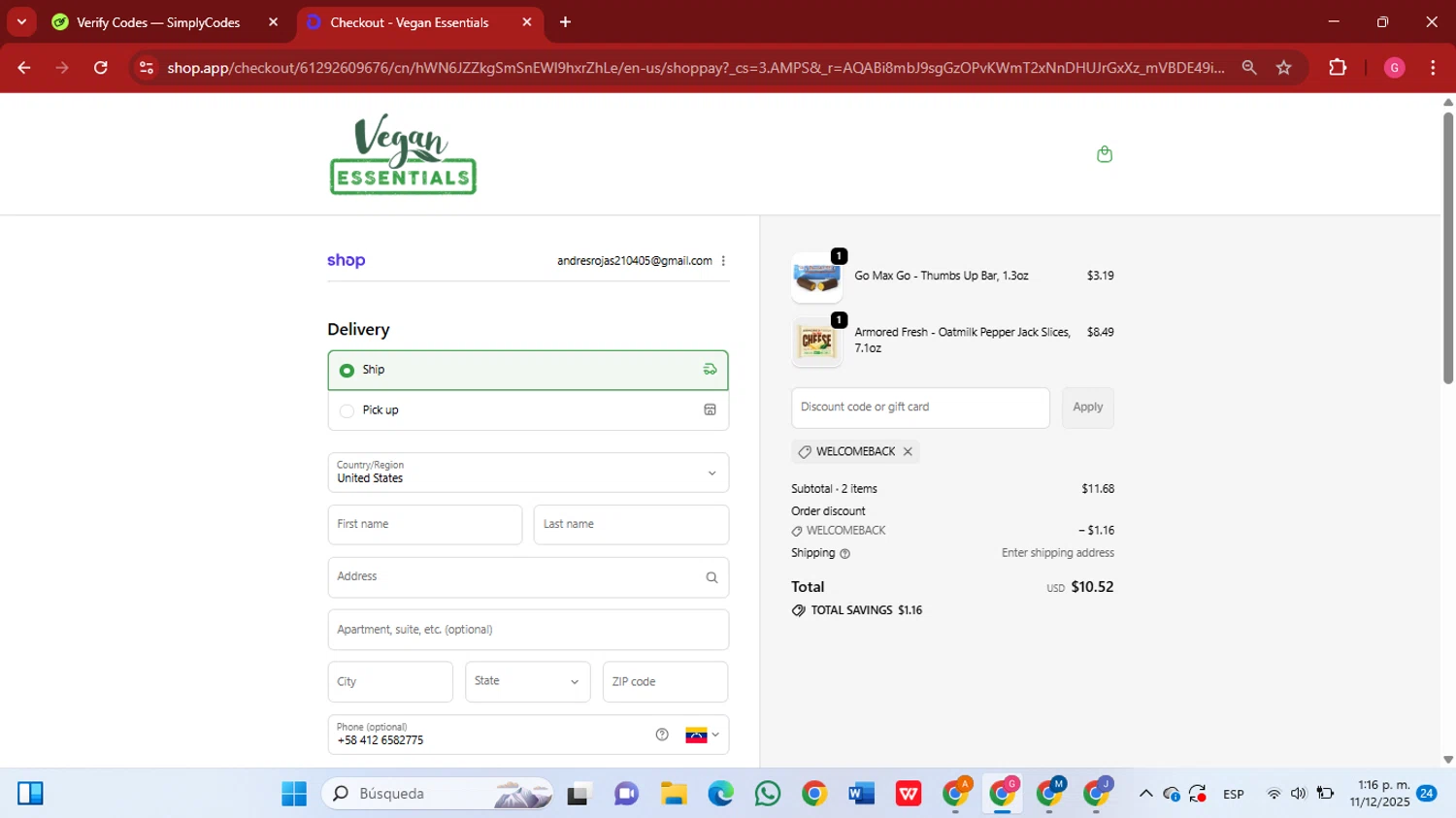Select the Pick up delivery option
Image resolution: width=1456 pixels, height=818 pixels.
pos(528,410)
